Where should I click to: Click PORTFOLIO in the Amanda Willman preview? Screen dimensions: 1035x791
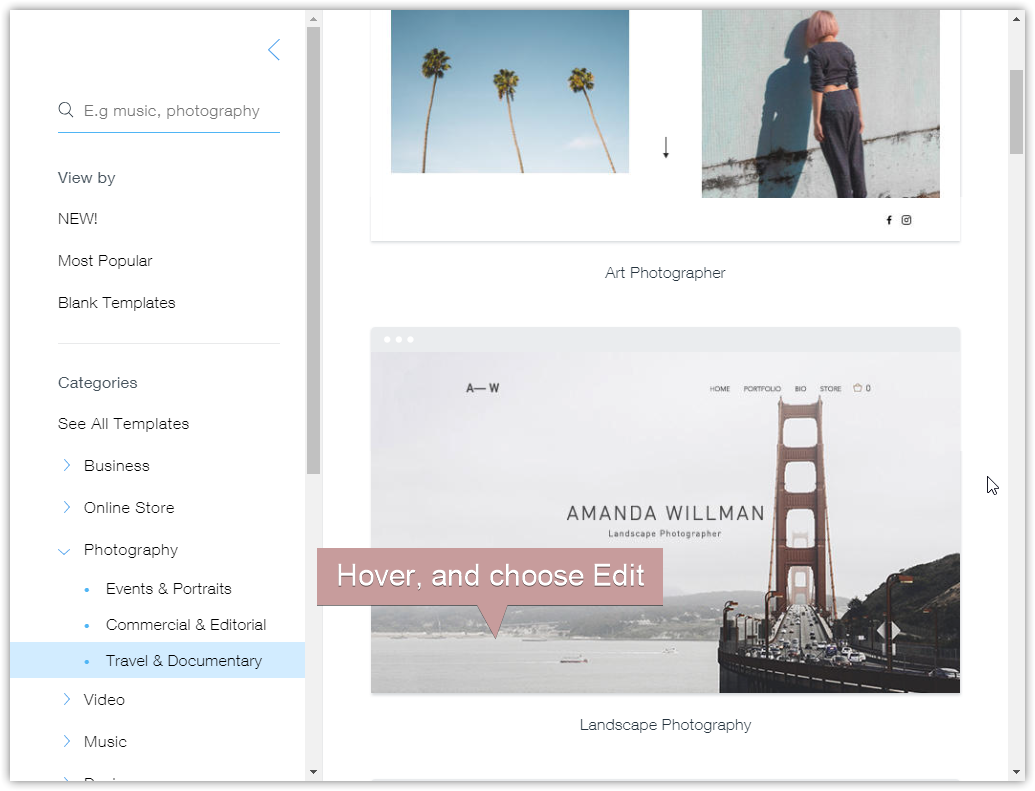click(x=762, y=389)
